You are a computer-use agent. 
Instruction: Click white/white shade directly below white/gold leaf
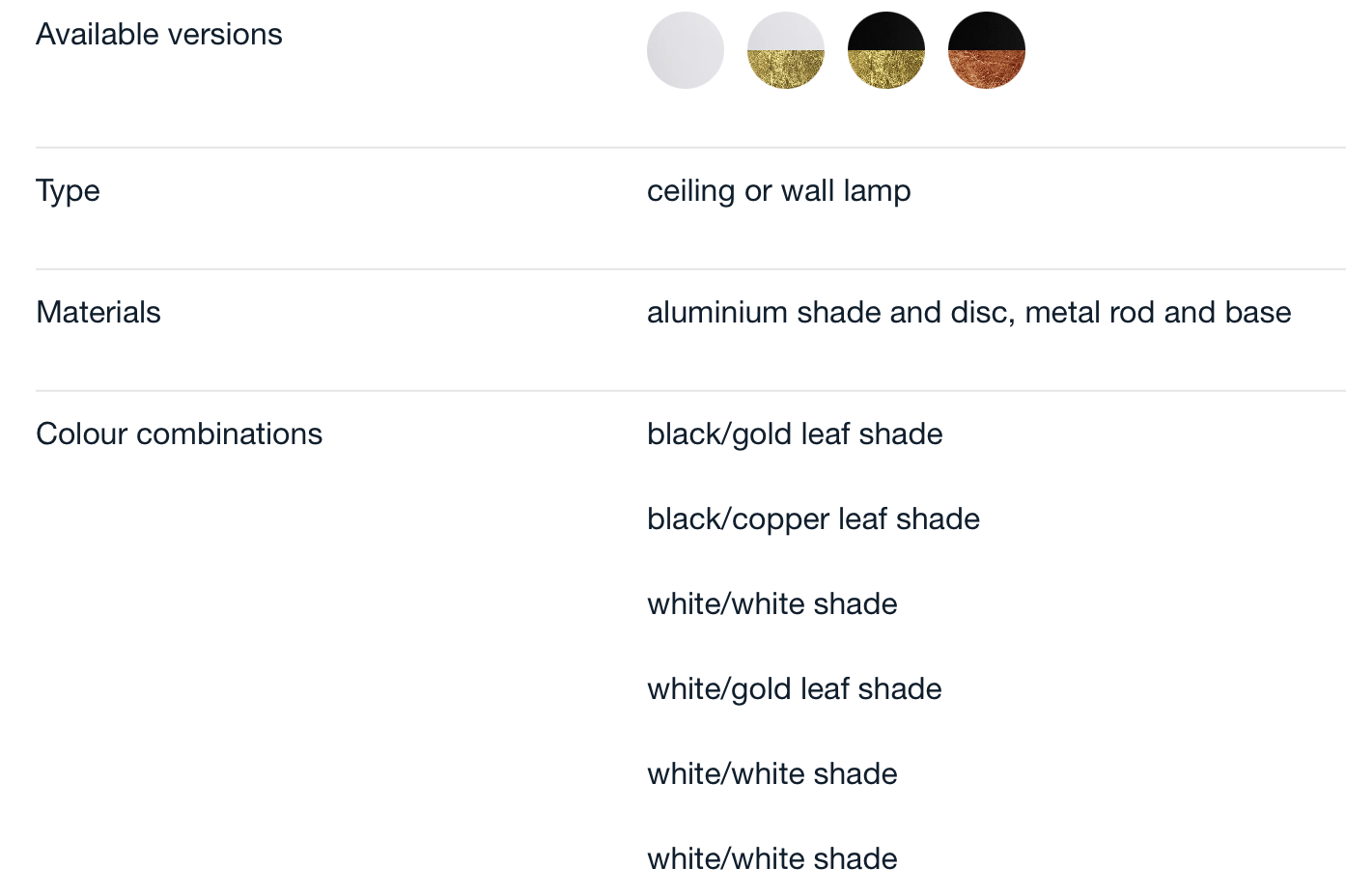[772, 774]
